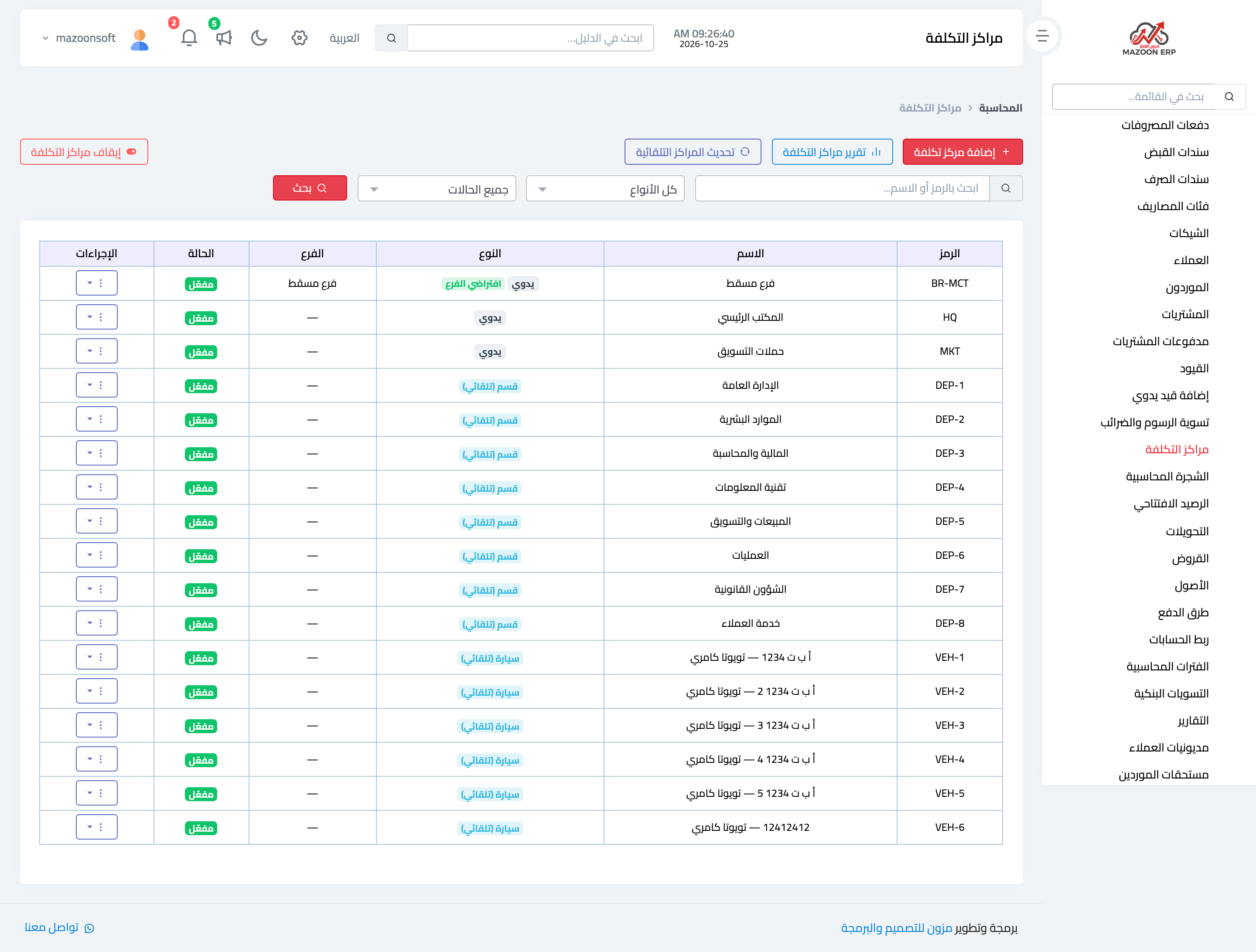1256x952 pixels.
Task: Click المحاسبة breadcrumb link
Action: click(1000, 108)
